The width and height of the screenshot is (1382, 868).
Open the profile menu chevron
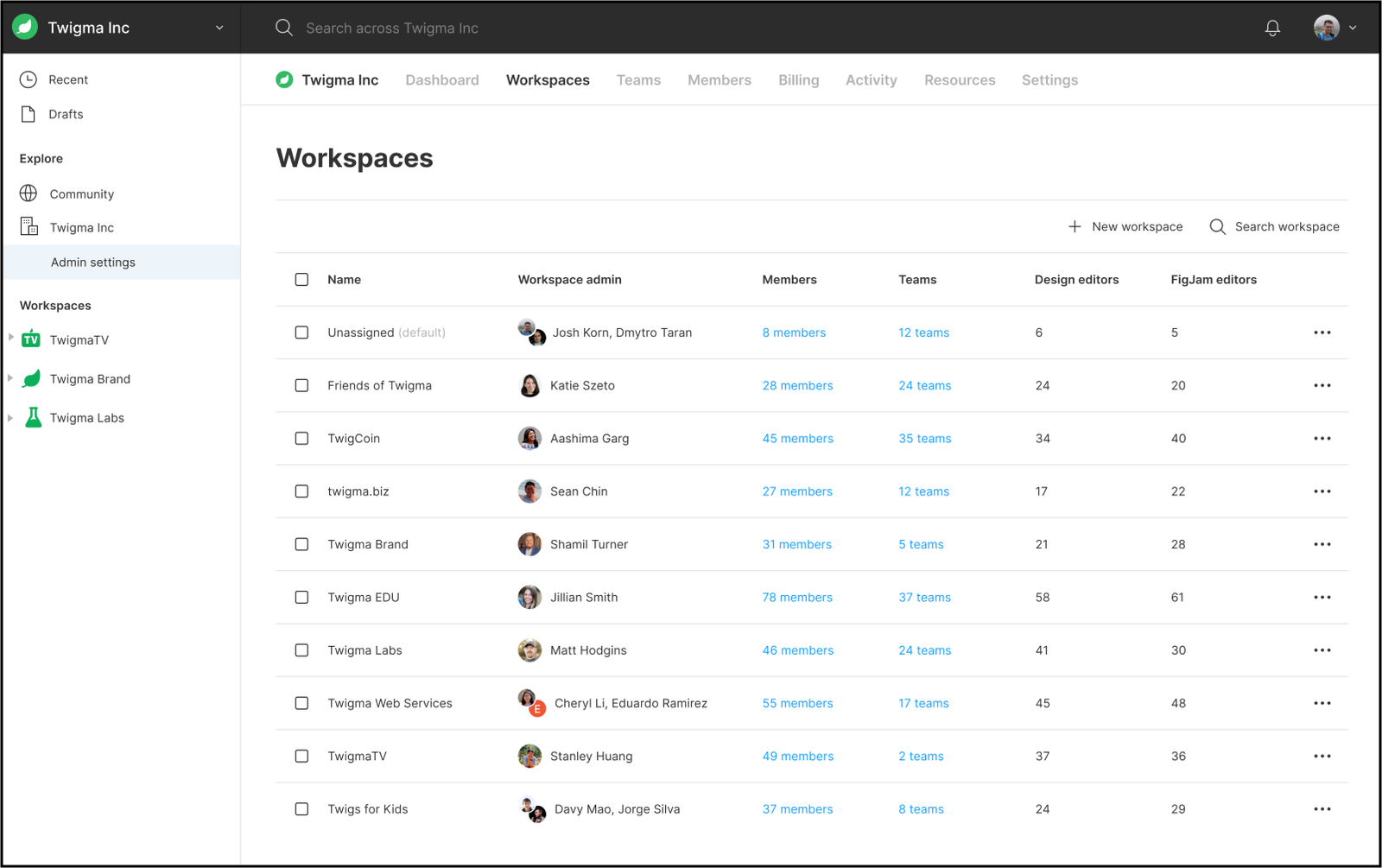[x=1353, y=28]
